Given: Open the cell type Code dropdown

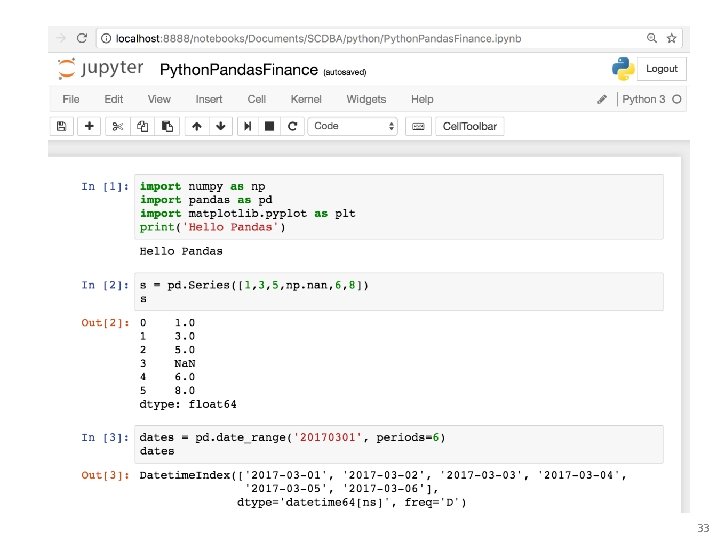Looking at the screenshot, I should tap(353, 126).
